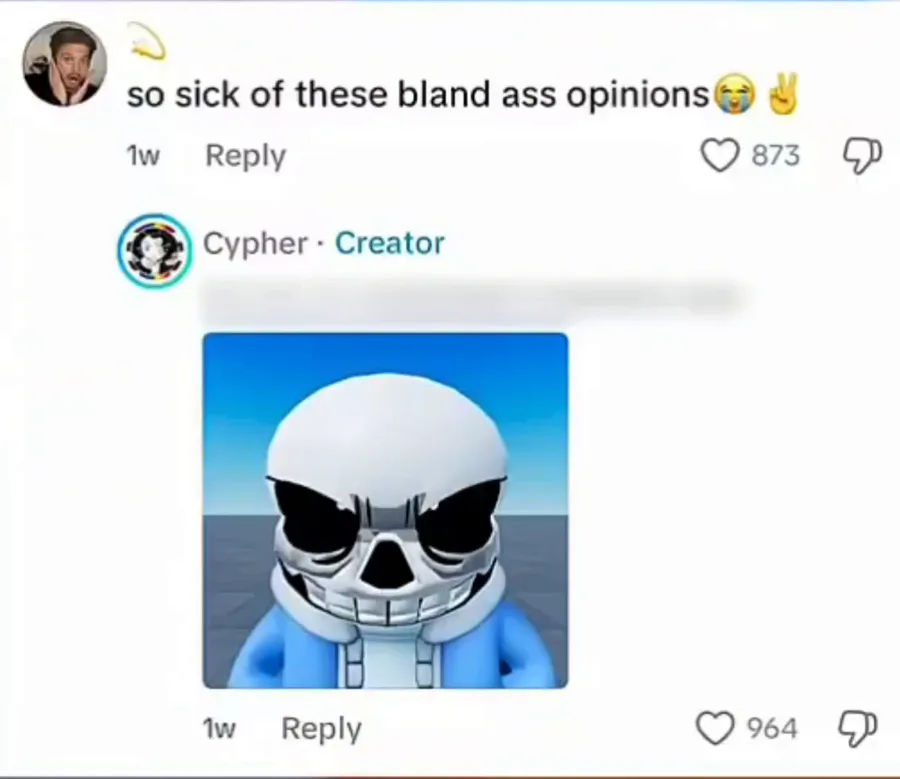This screenshot has height=779, width=900.
Task: Reply to Cypher's image comment
Action: 321,729
